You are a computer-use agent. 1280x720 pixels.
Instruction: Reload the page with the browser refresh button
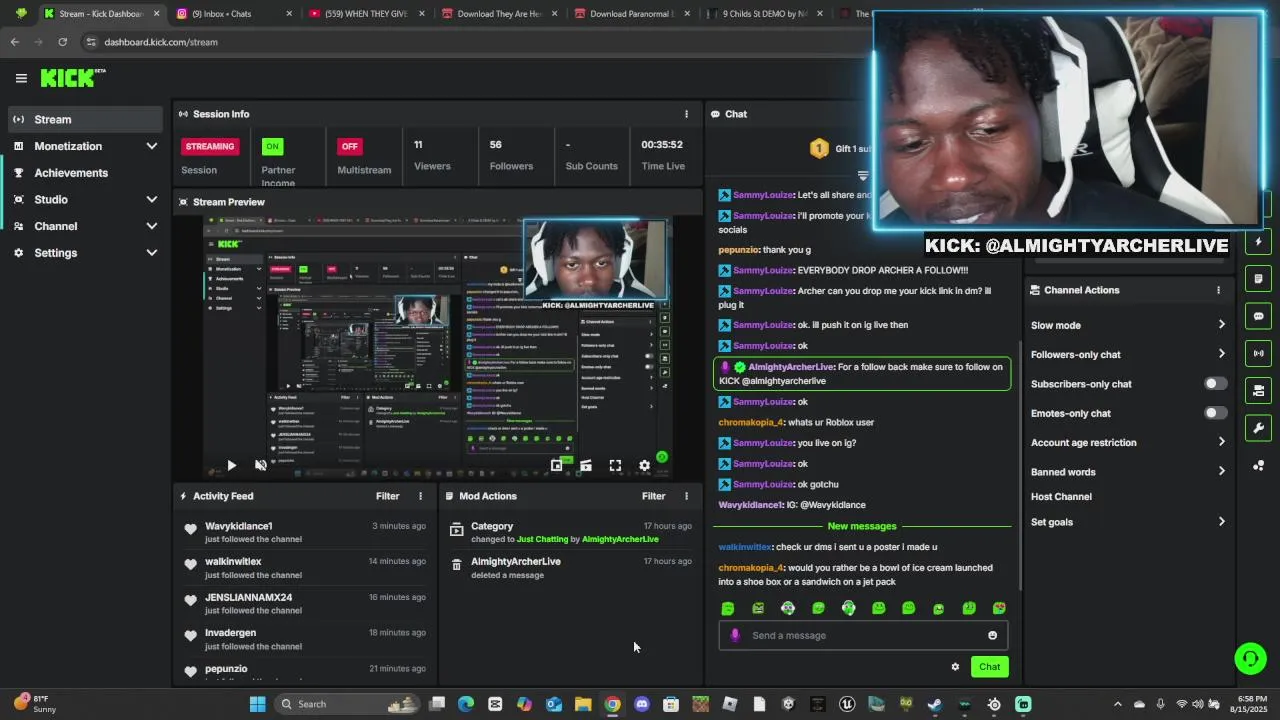tap(62, 42)
